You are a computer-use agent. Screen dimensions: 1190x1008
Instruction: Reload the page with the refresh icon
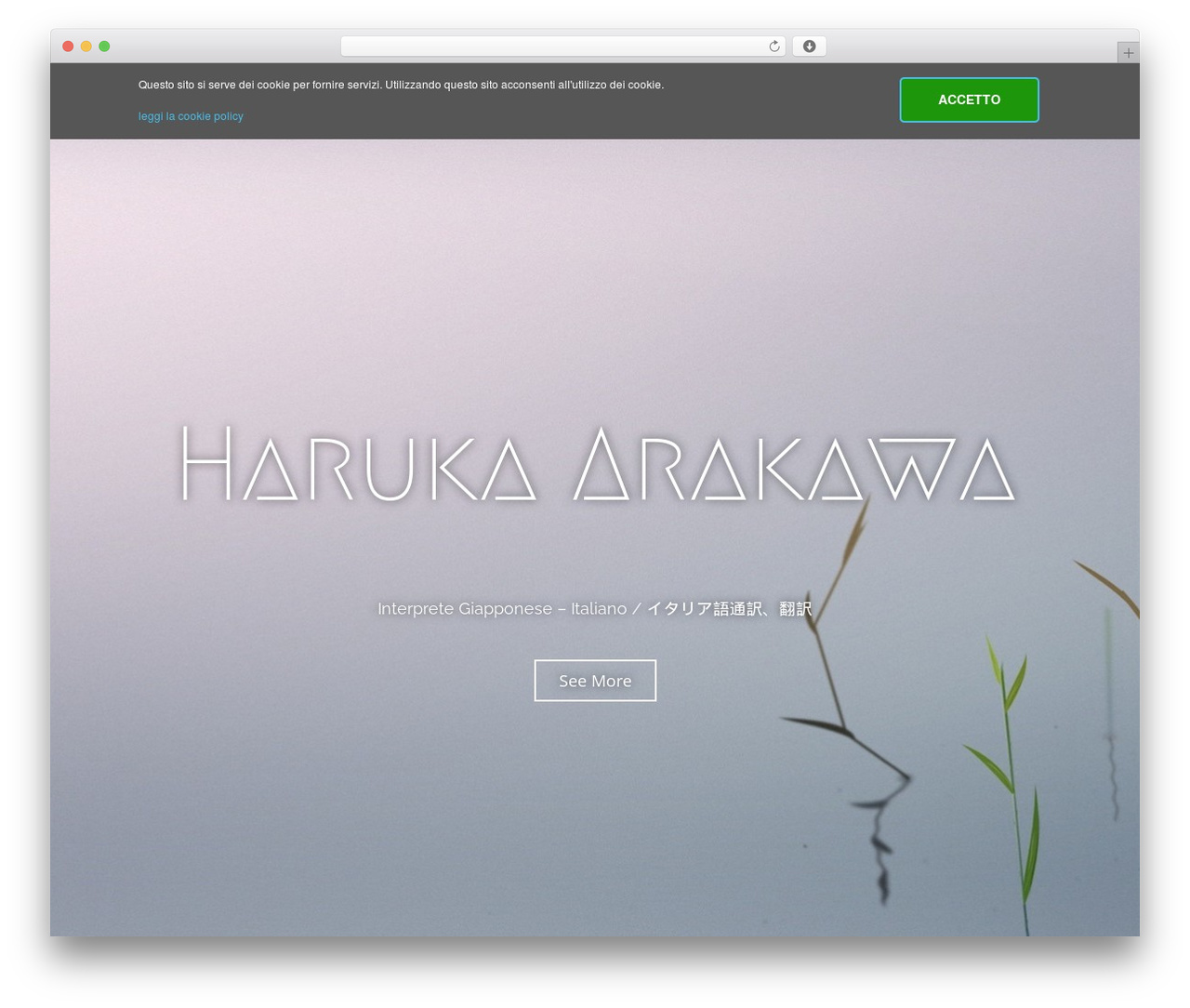click(773, 46)
